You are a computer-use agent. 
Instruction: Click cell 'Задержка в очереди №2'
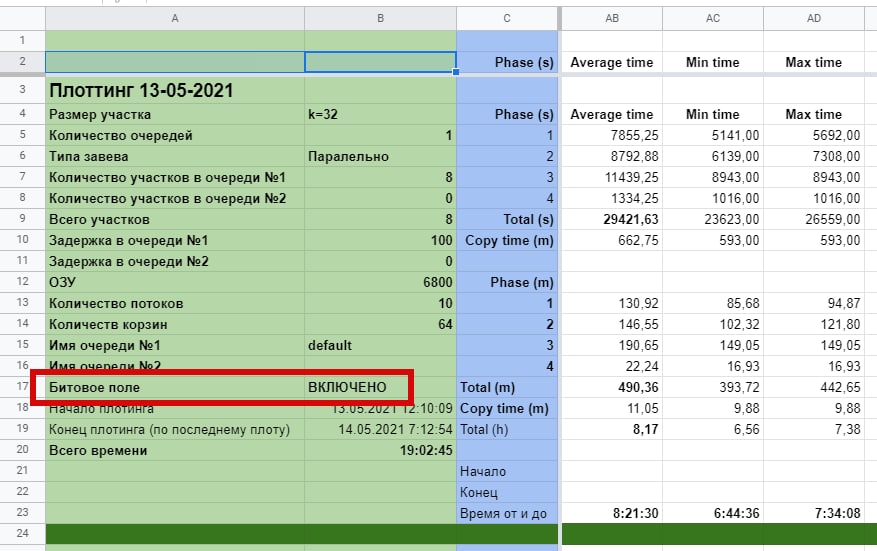point(175,261)
